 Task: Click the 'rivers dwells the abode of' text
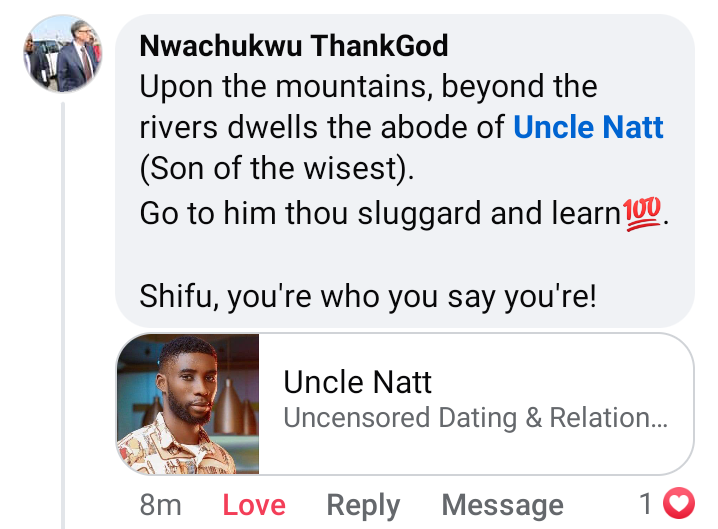point(322,128)
